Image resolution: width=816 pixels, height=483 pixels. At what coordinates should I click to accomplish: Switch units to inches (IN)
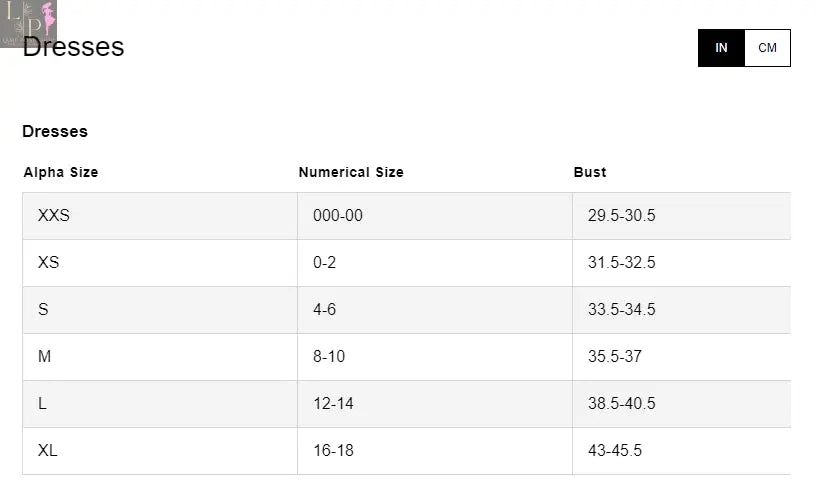721,48
